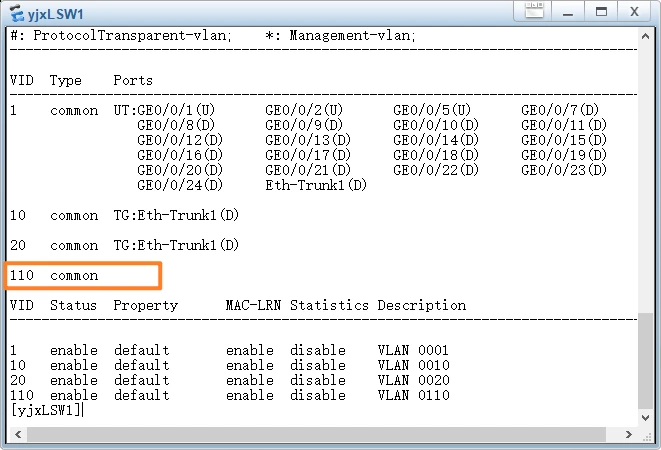Click the dock window icon in title bar
This screenshot has height=450, width=661.
(x=541, y=12)
